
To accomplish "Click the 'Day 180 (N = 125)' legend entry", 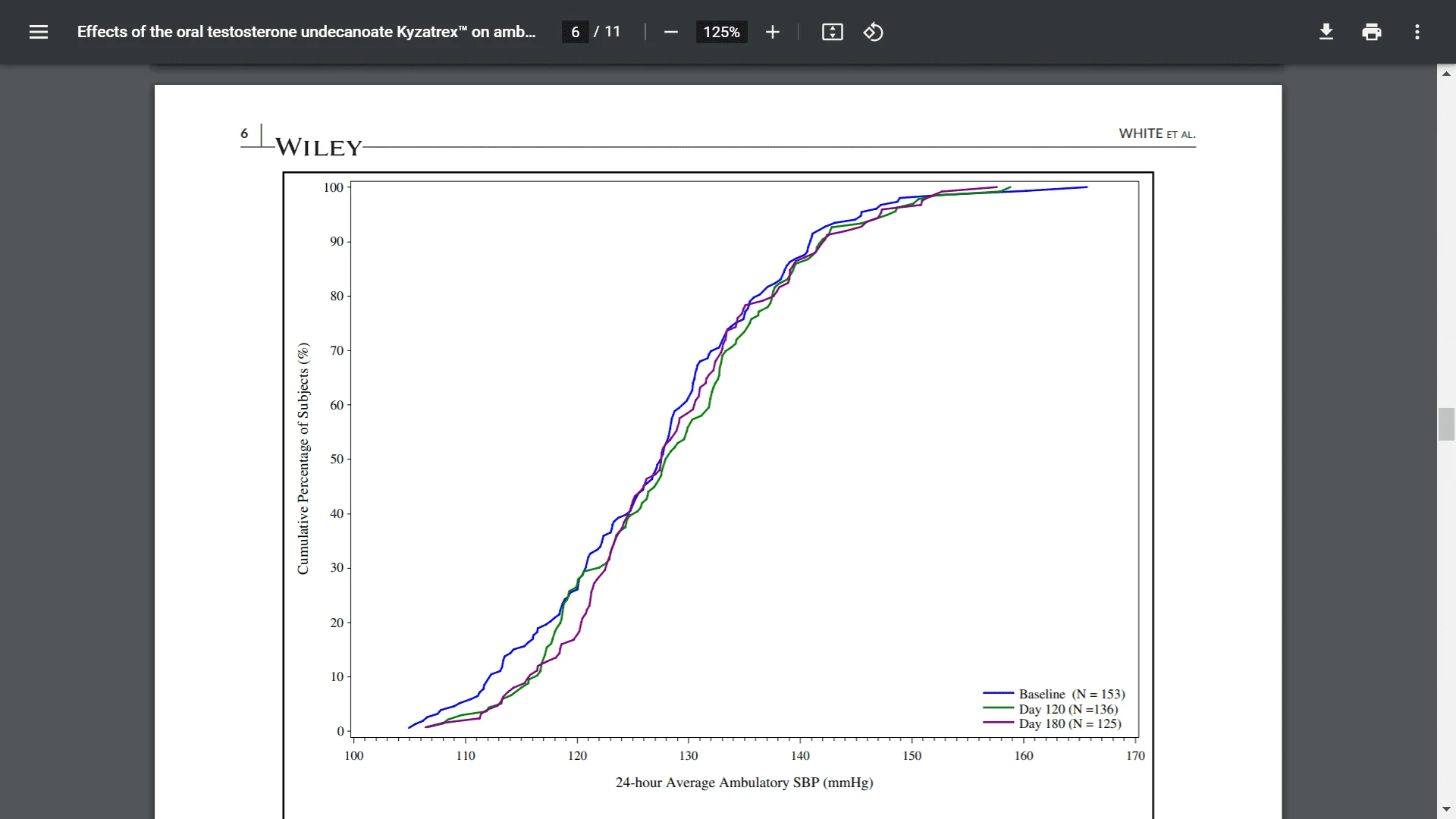I will tap(1052, 723).
